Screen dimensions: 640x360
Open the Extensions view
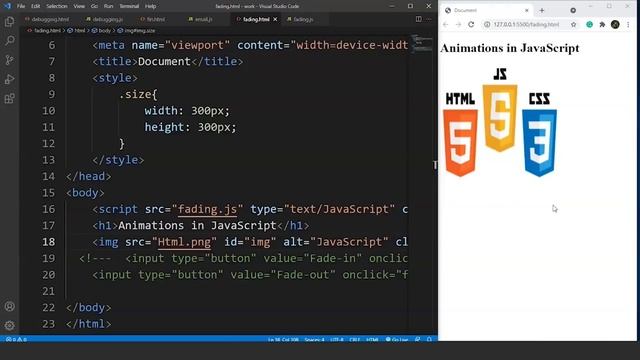coord(9,98)
